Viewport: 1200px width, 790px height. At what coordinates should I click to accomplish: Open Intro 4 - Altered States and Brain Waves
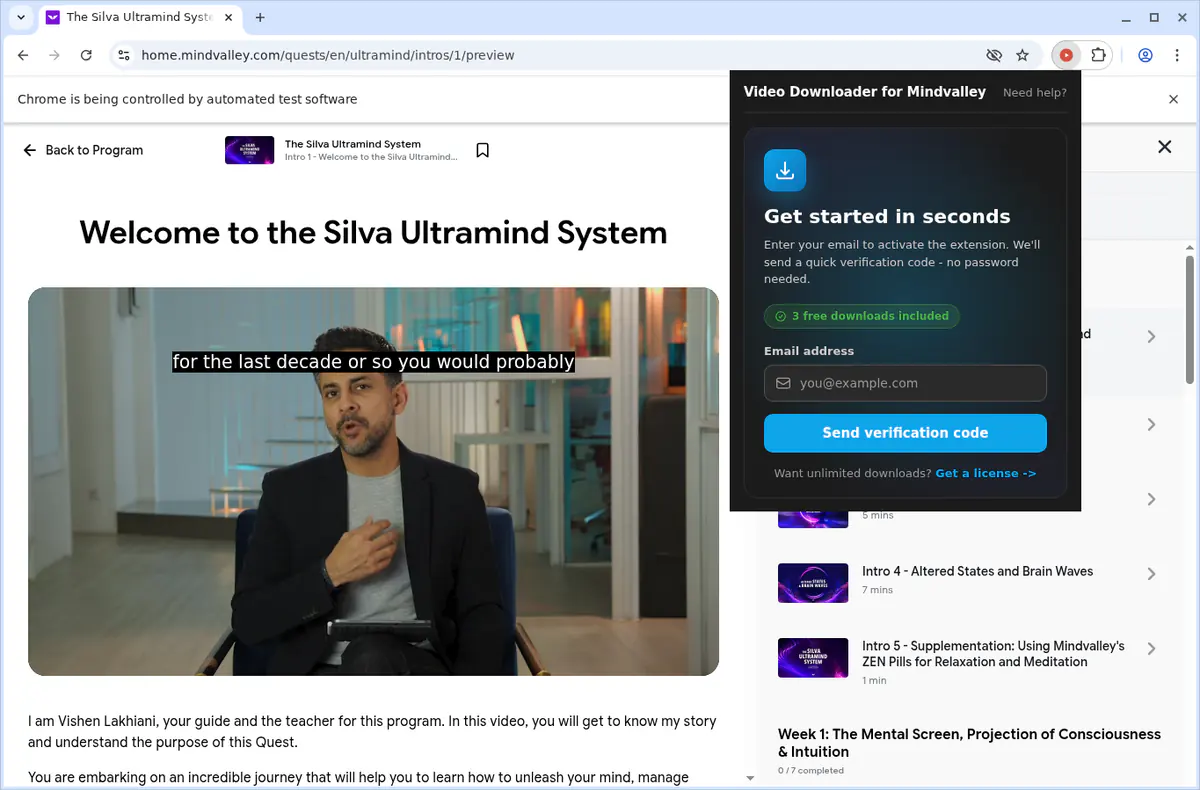977,571
